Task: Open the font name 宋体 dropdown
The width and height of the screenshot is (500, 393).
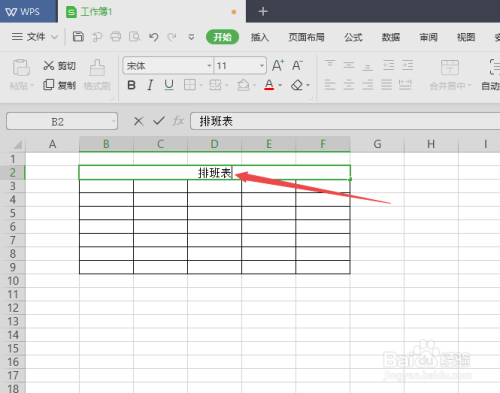Action: (209, 66)
